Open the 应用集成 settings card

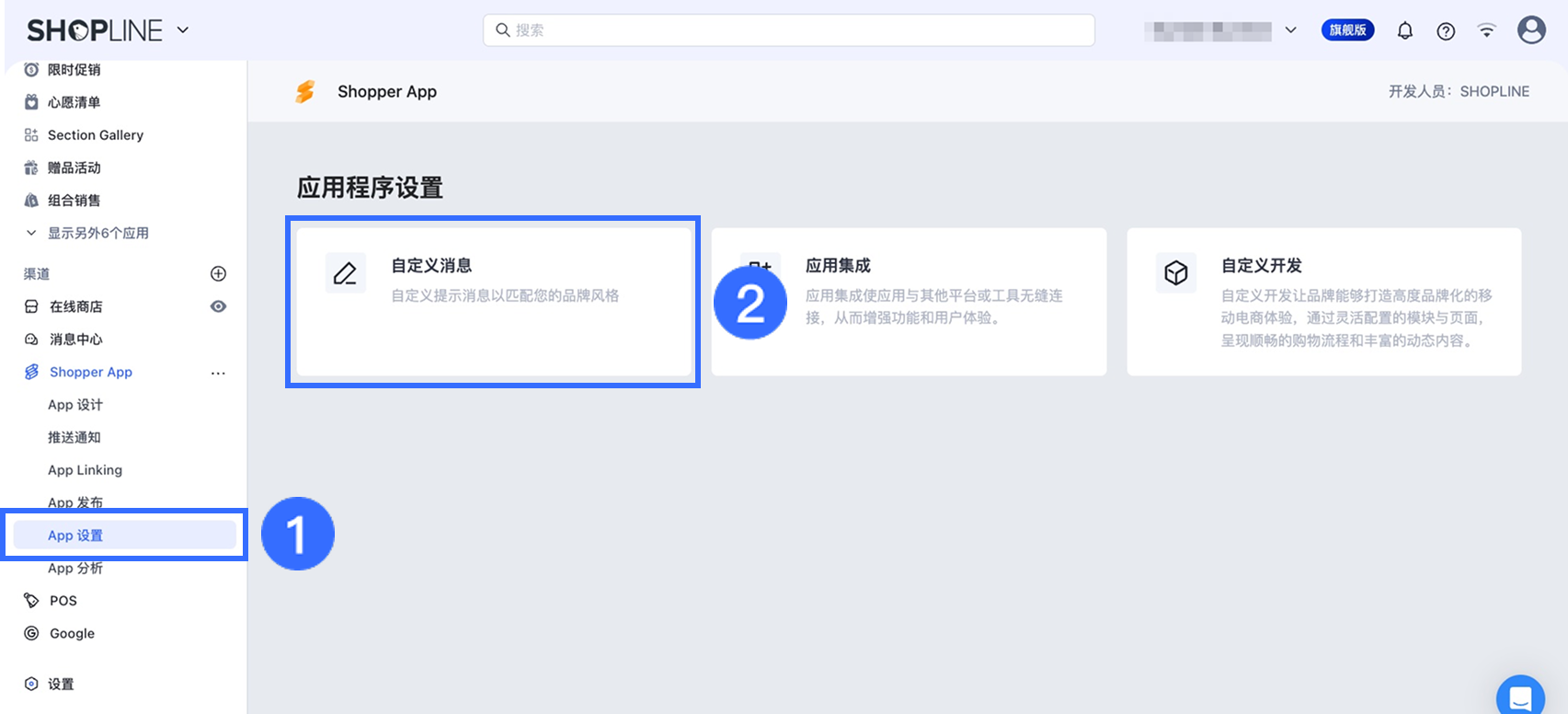click(909, 302)
